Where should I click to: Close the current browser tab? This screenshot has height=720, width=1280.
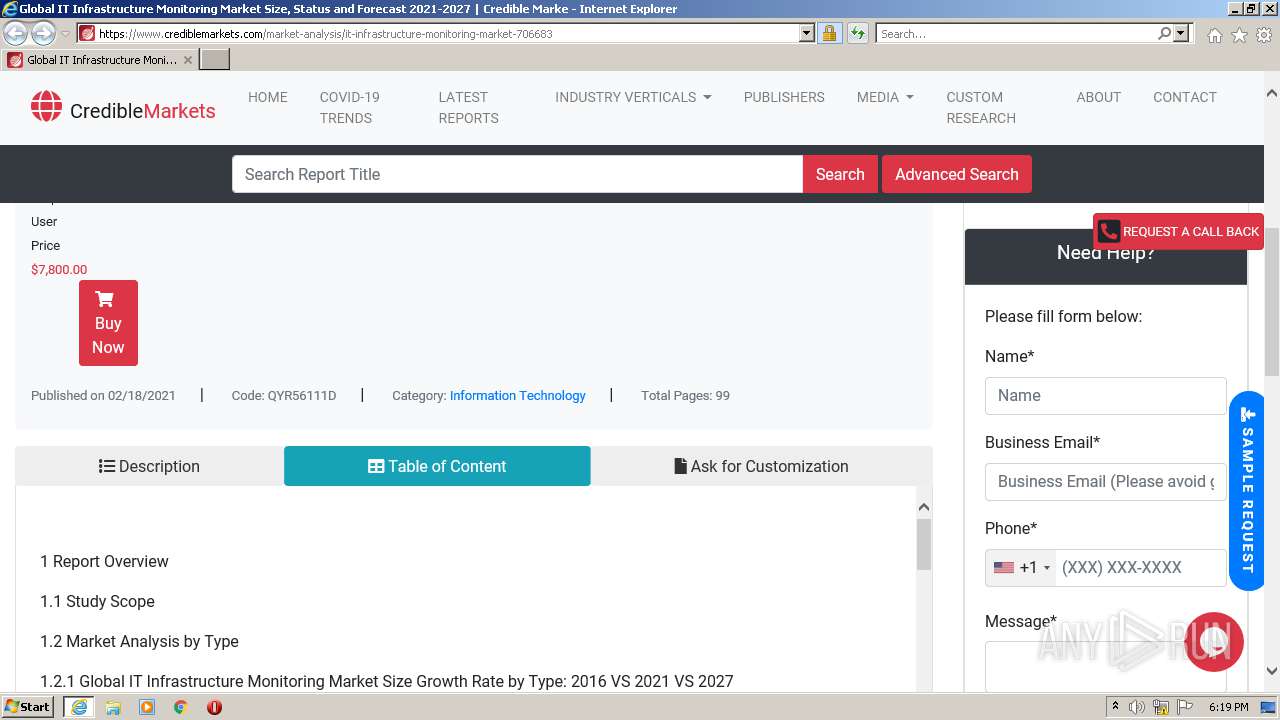tap(187, 60)
